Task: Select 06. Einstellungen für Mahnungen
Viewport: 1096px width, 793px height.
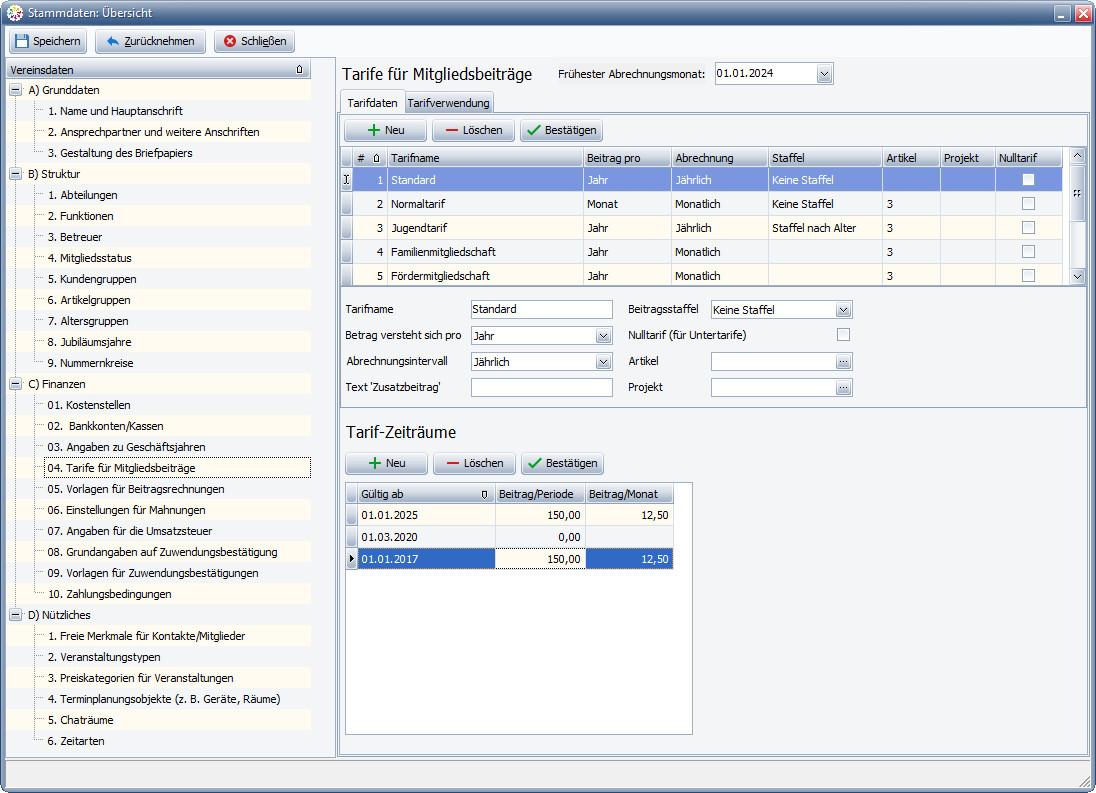Action: point(127,510)
